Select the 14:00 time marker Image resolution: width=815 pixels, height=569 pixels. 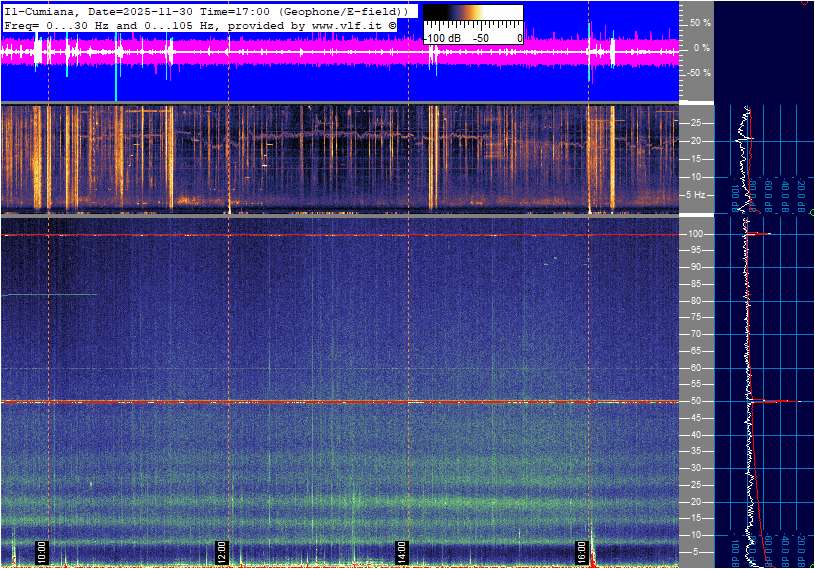(401, 552)
